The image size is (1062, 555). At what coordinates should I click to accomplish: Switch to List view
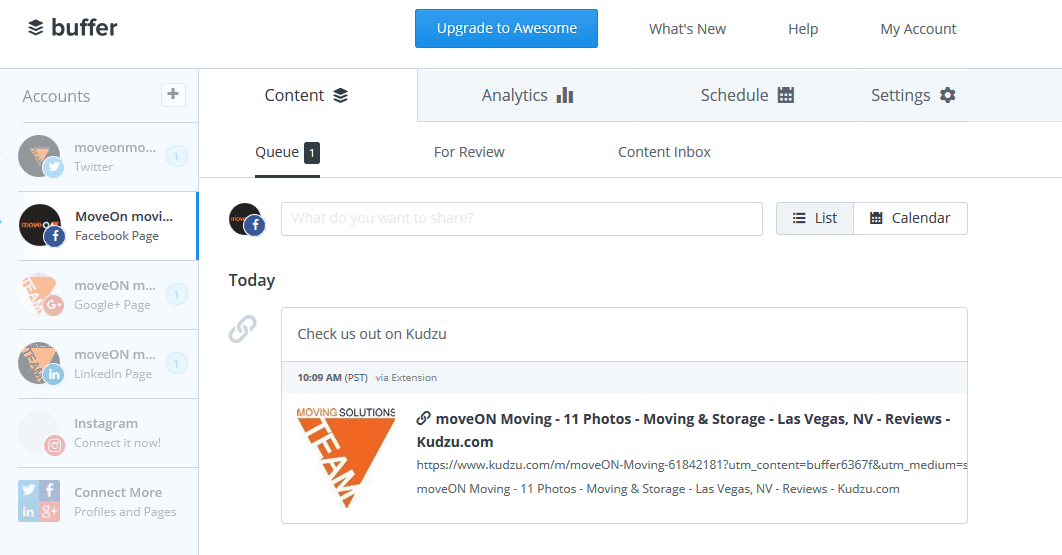815,218
